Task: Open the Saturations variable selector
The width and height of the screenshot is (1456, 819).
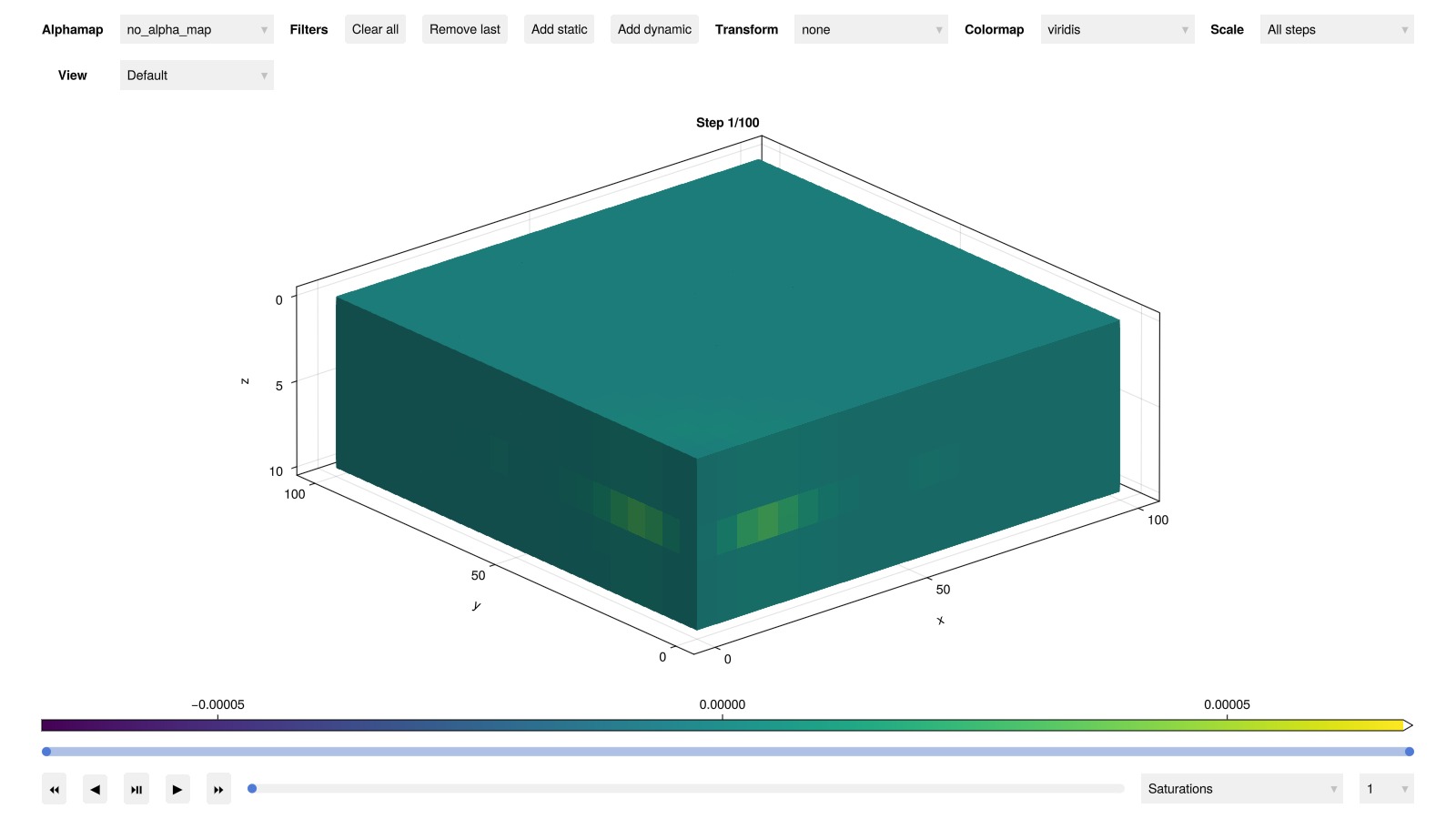Action: [x=1241, y=789]
